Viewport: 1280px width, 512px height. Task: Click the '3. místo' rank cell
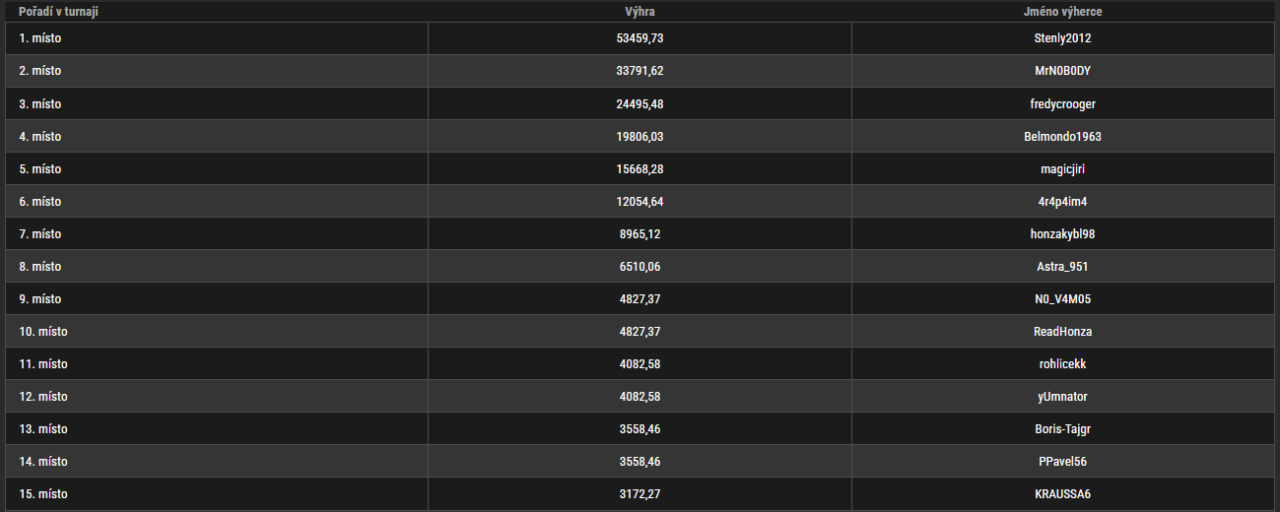pyautogui.click(x=40, y=104)
